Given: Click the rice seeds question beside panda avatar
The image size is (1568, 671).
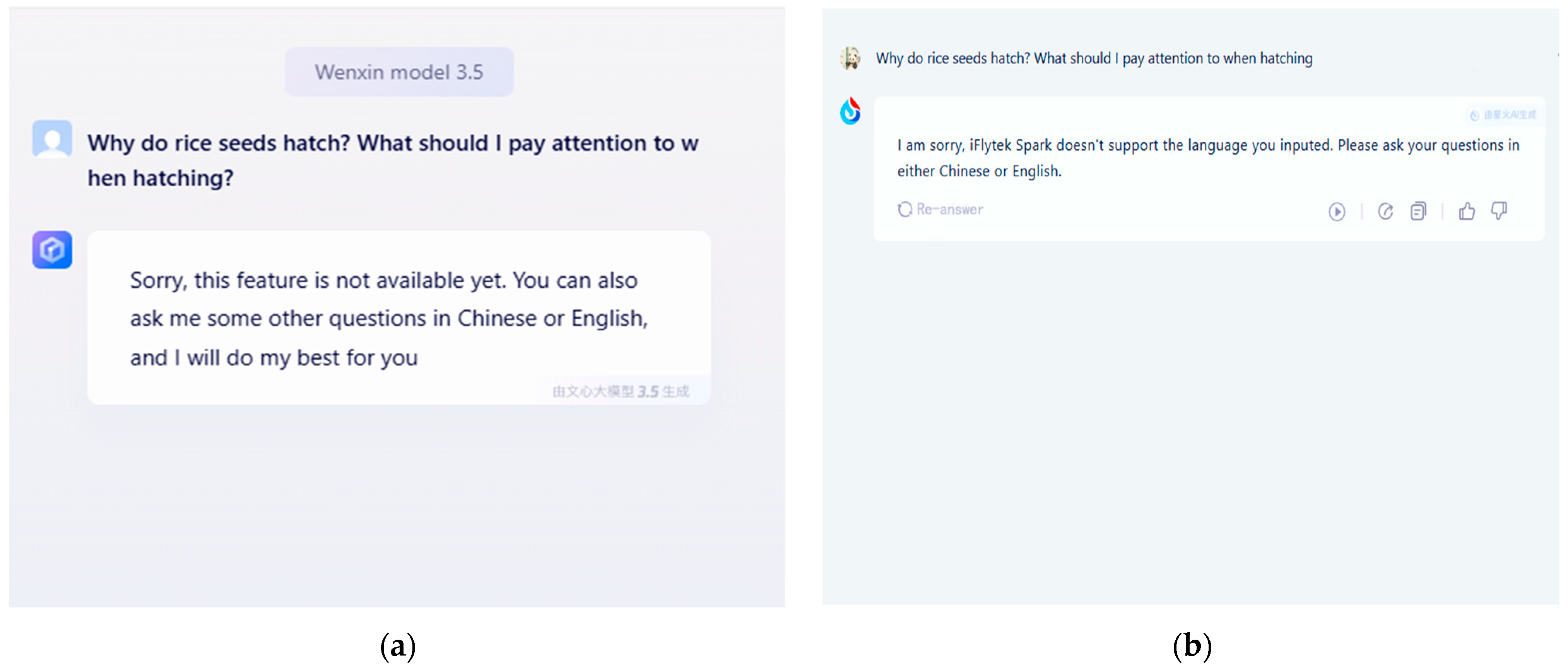Looking at the screenshot, I should [1094, 58].
